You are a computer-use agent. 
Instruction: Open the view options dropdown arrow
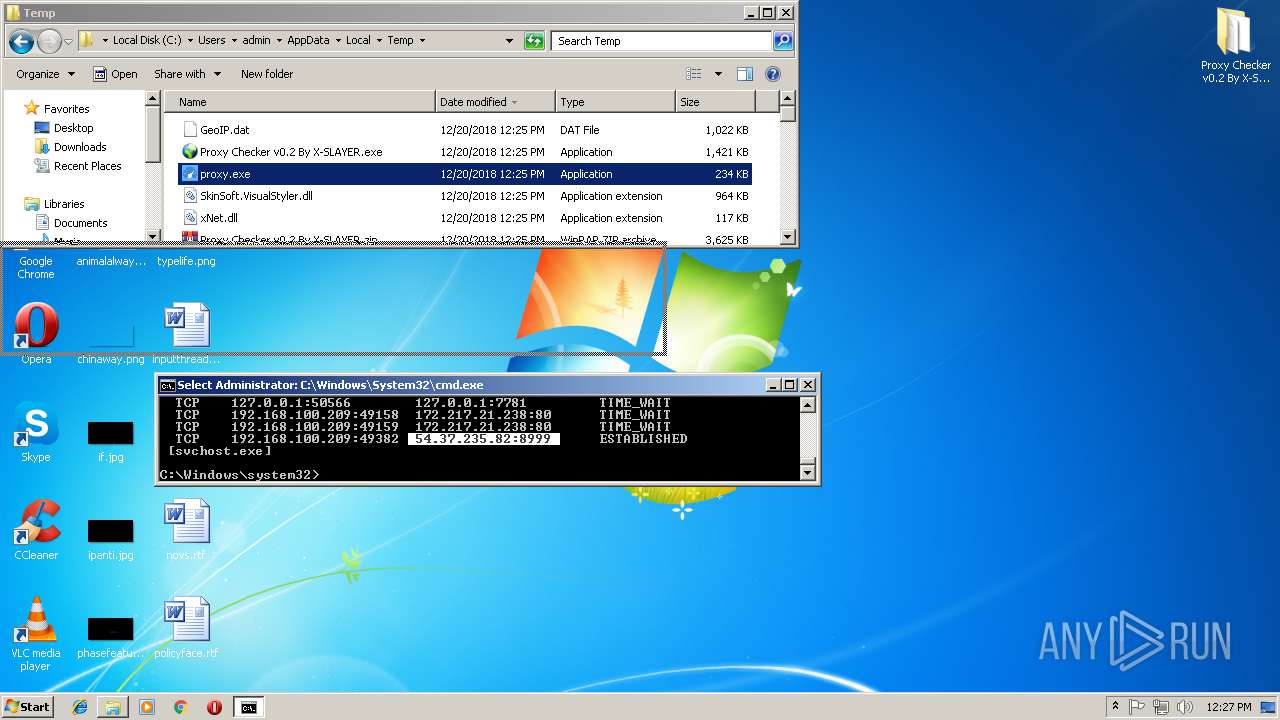(x=718, y=74)
